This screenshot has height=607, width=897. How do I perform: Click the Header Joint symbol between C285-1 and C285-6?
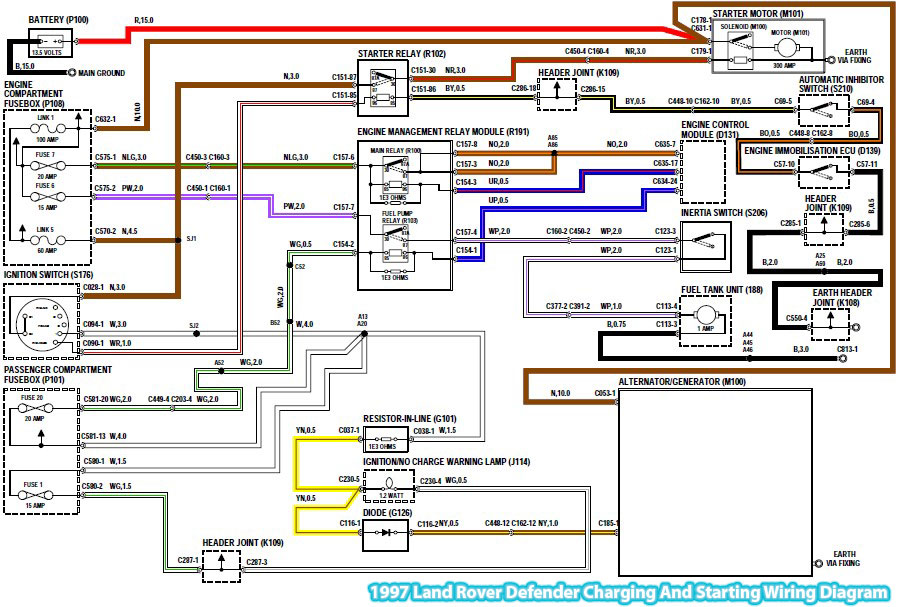(x=824, y=228)
